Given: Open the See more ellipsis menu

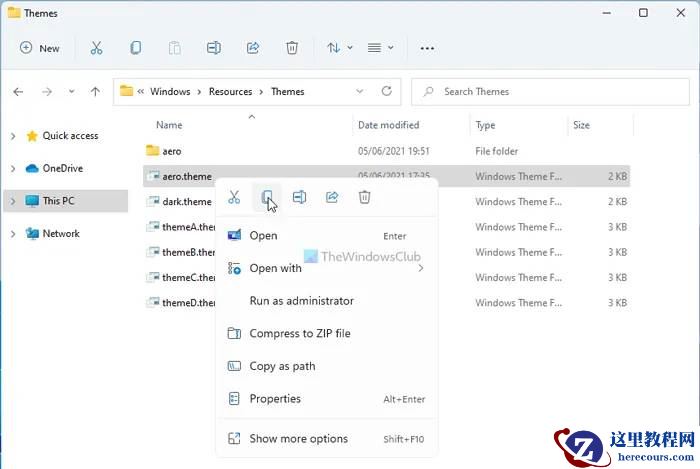Looking at the screenshot, I should pos(427,48).
